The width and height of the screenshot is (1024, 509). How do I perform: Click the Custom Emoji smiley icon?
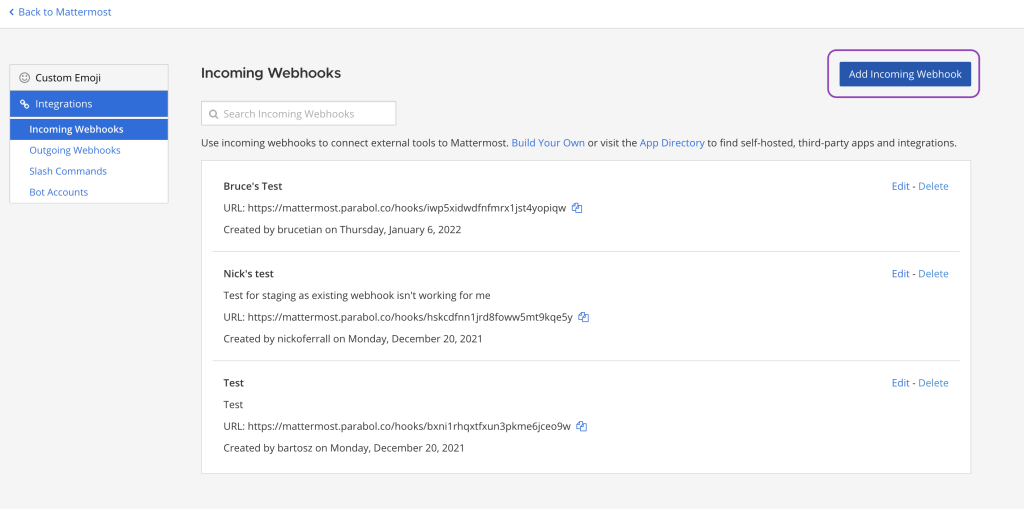pos(25,77)
